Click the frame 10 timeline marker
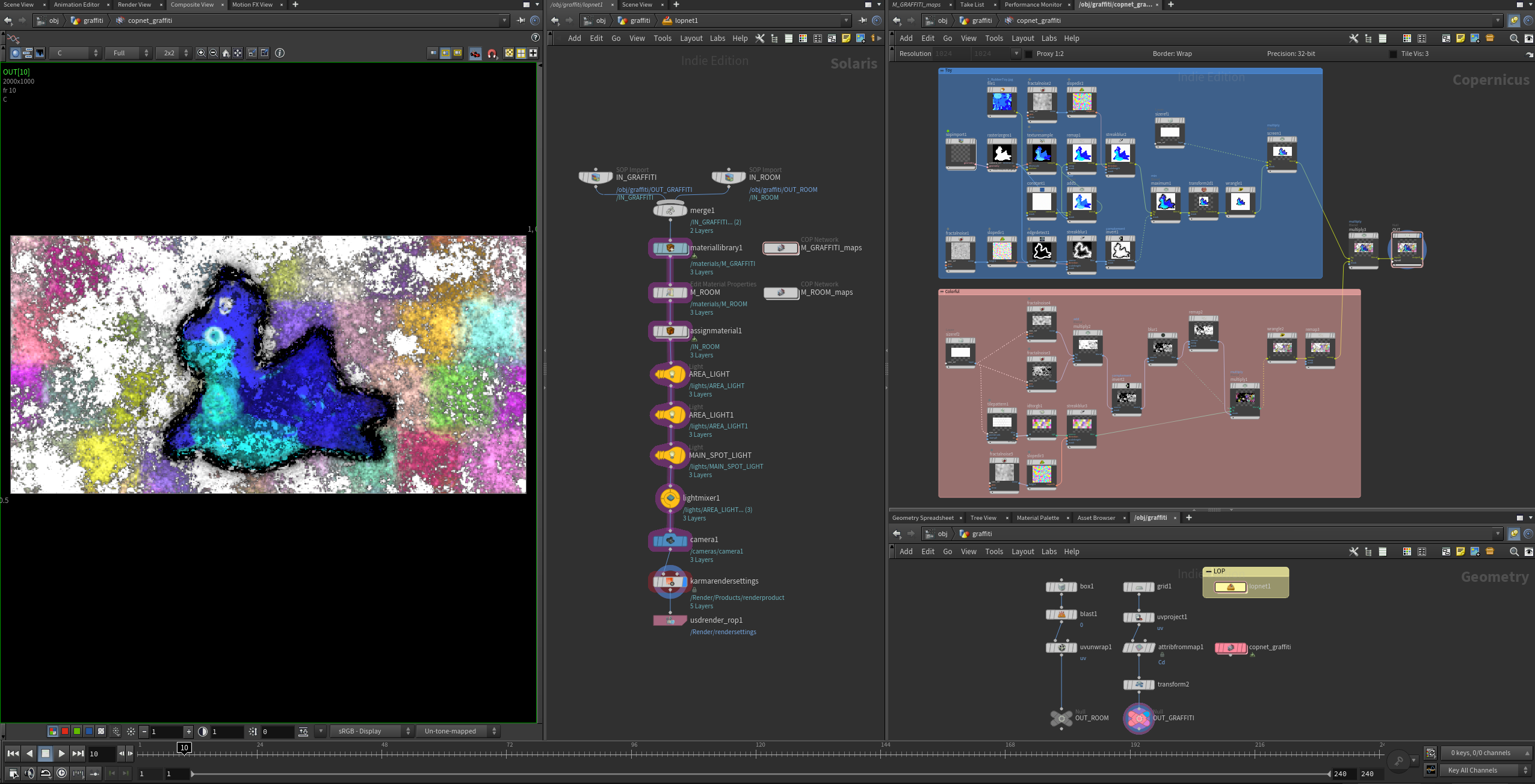 click(184, 748)
